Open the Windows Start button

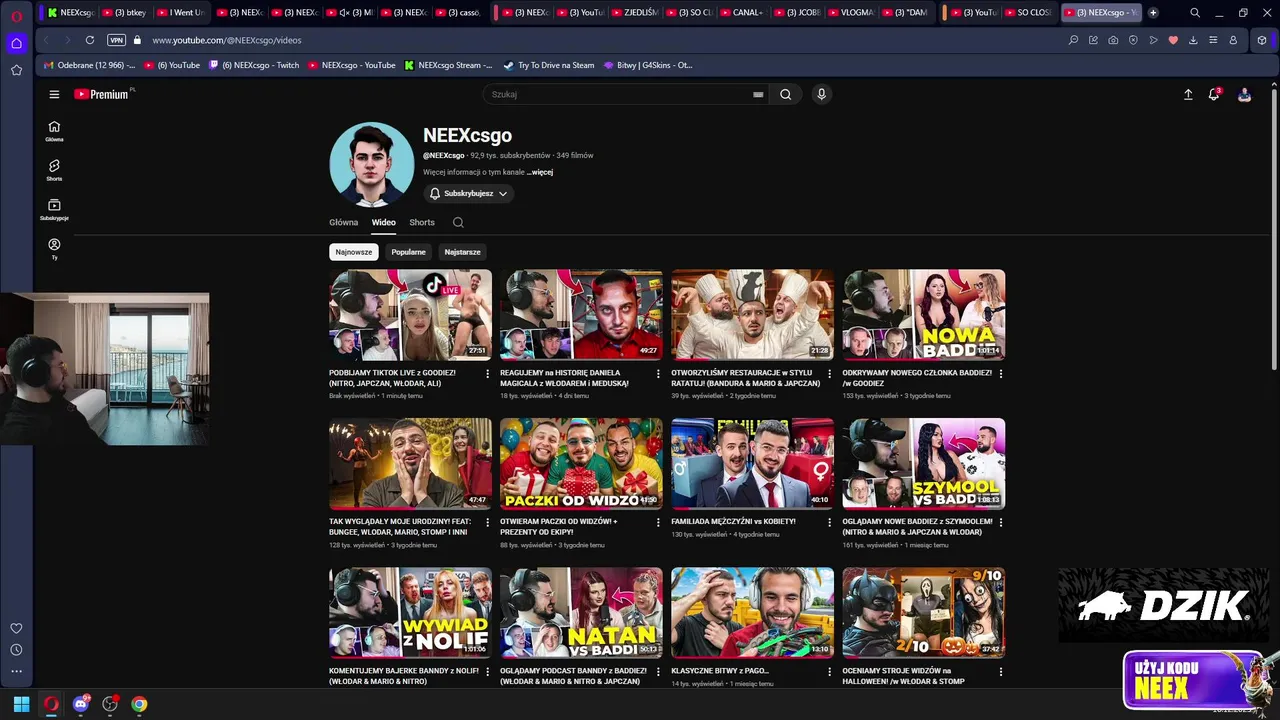click(x=21, y=704)
